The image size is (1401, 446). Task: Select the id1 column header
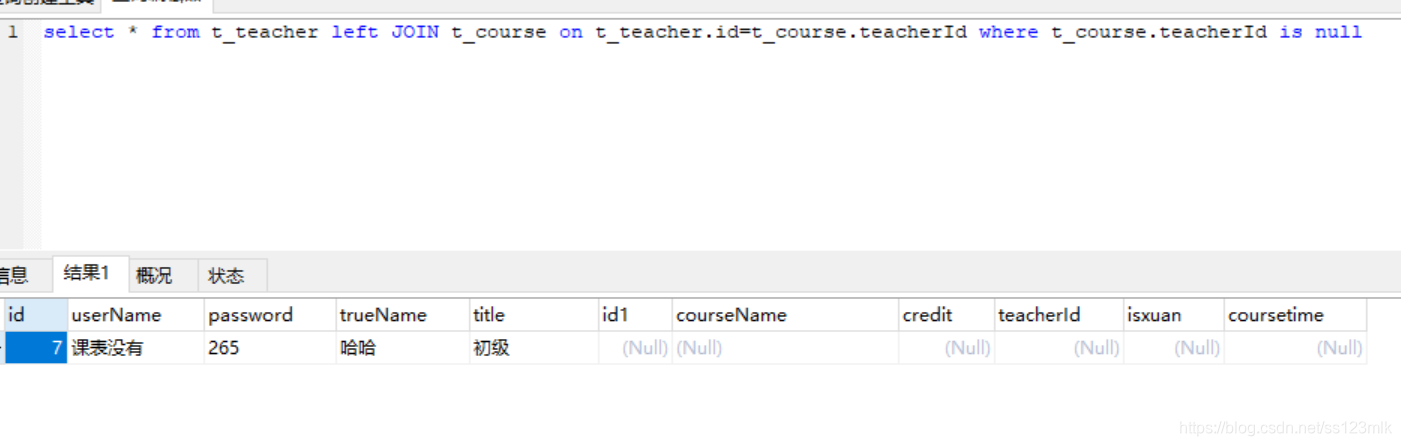click(635, 315)
